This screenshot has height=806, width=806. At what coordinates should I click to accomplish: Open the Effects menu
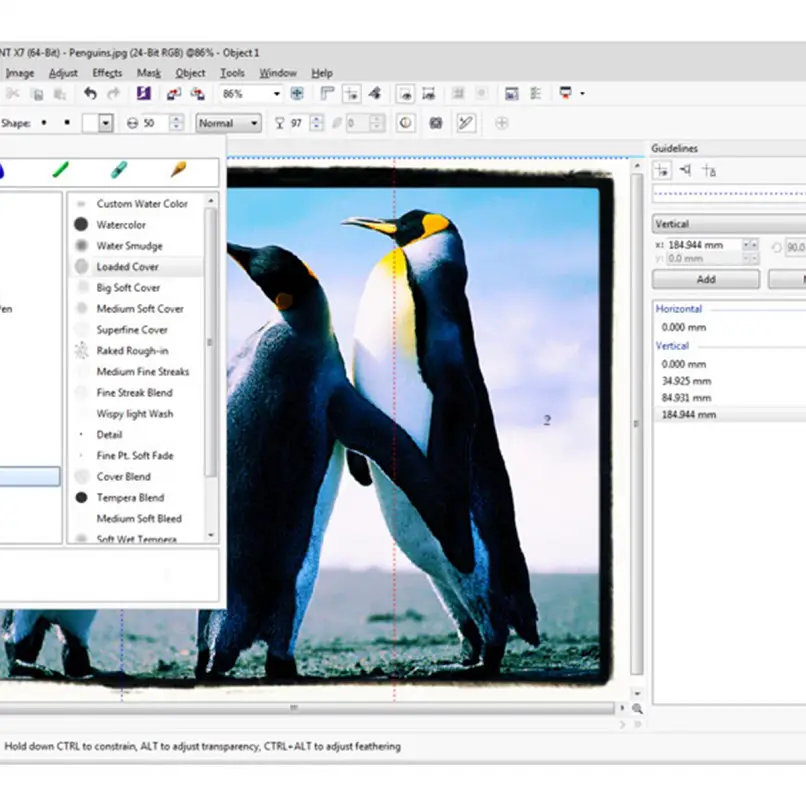(107, 73)
